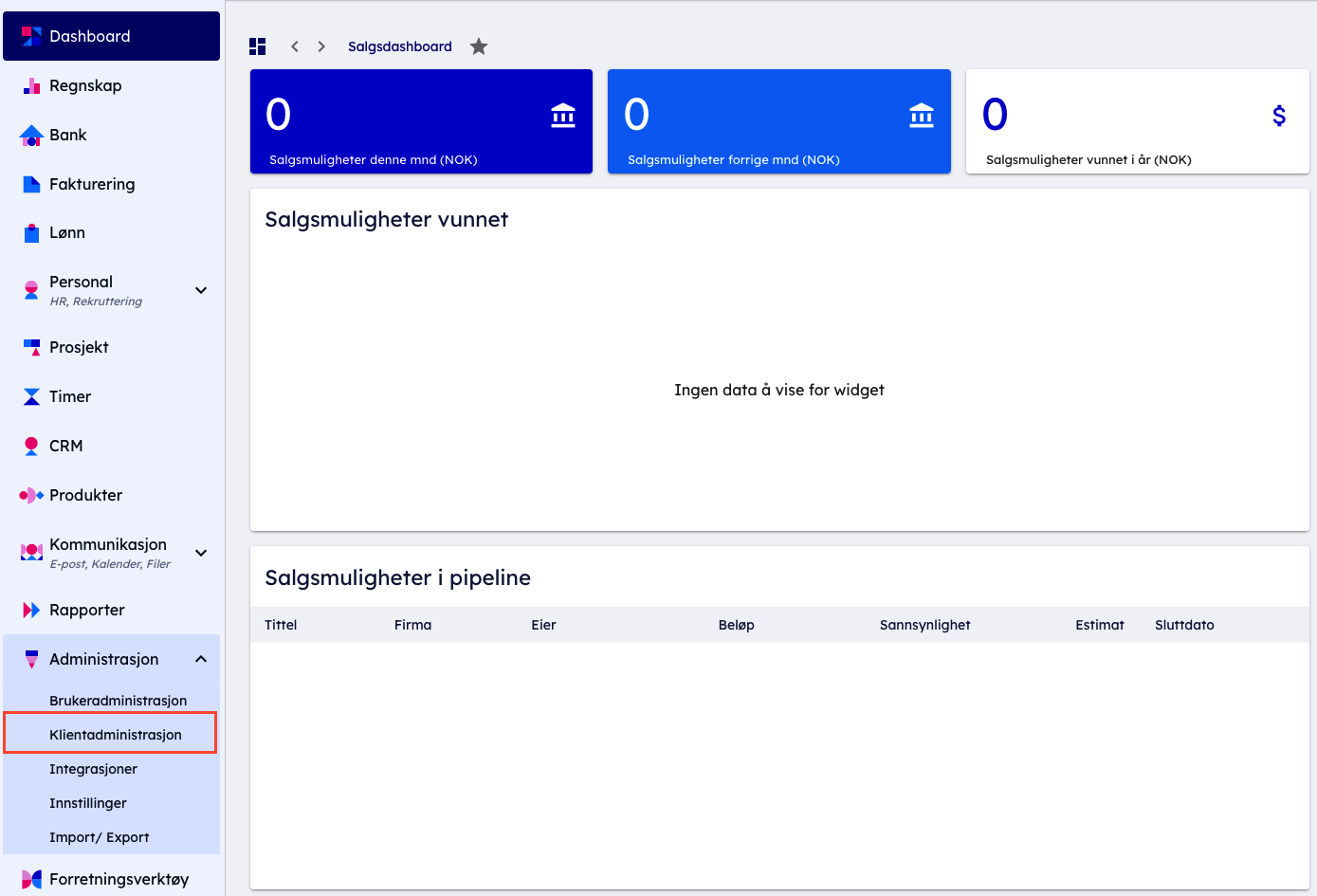The width and height of the screenshot is (1317, 896).
Task: Open the Bank module
Action: pyautogui.click(x=67, y=135)
